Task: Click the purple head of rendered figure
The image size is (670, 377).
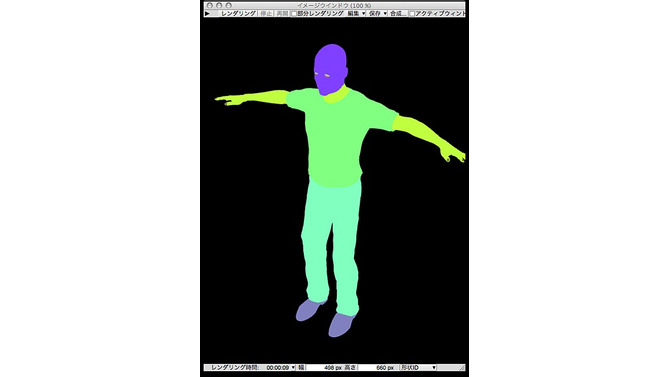Action: [x=330, y=68]
